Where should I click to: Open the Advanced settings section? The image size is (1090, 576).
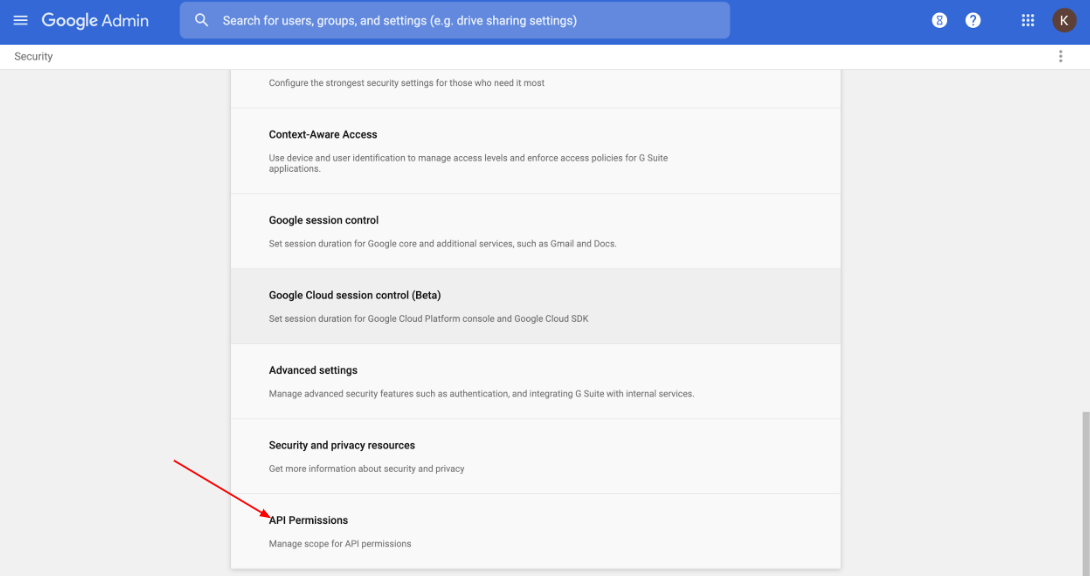313,370
